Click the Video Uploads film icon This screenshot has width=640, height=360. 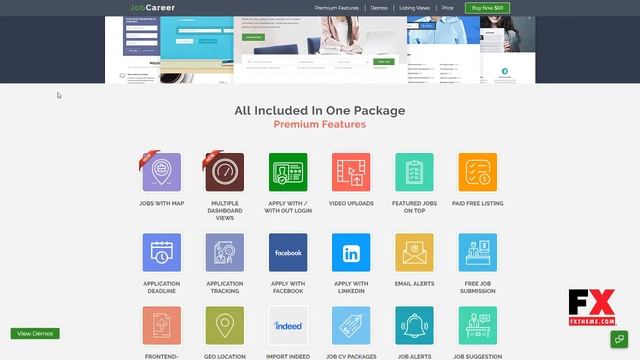click(351, 172)
